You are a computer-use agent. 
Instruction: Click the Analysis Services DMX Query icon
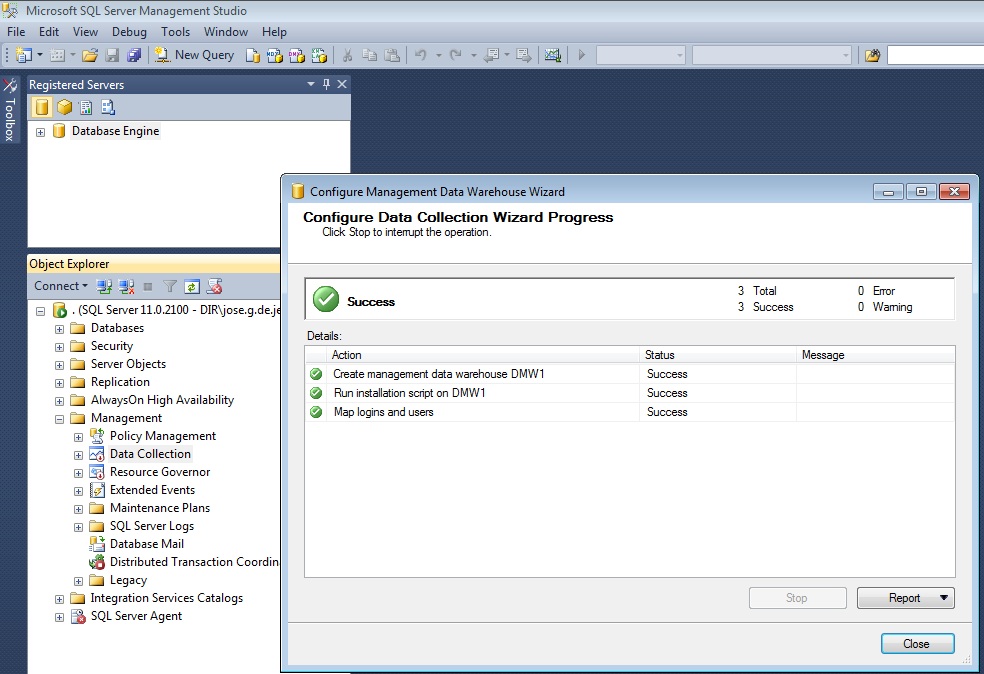pos(297,55)
